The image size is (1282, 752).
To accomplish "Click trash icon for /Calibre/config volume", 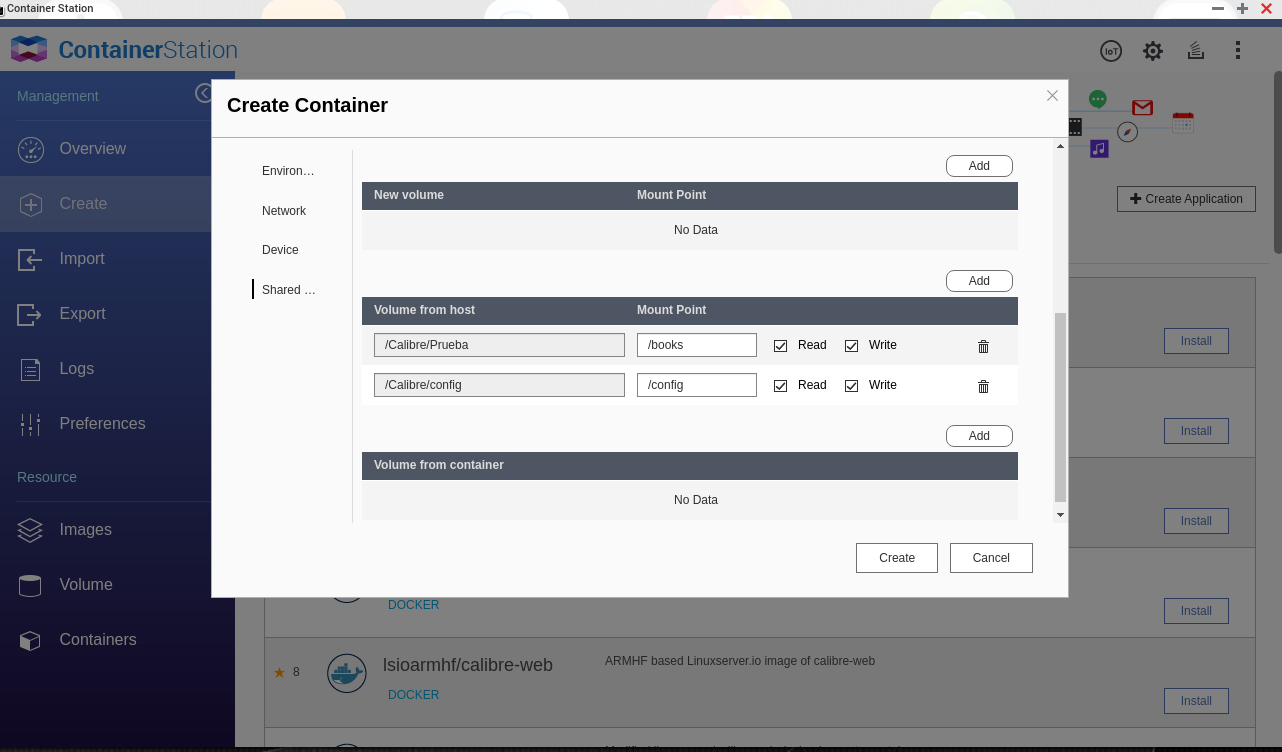I will click(983, 386).
